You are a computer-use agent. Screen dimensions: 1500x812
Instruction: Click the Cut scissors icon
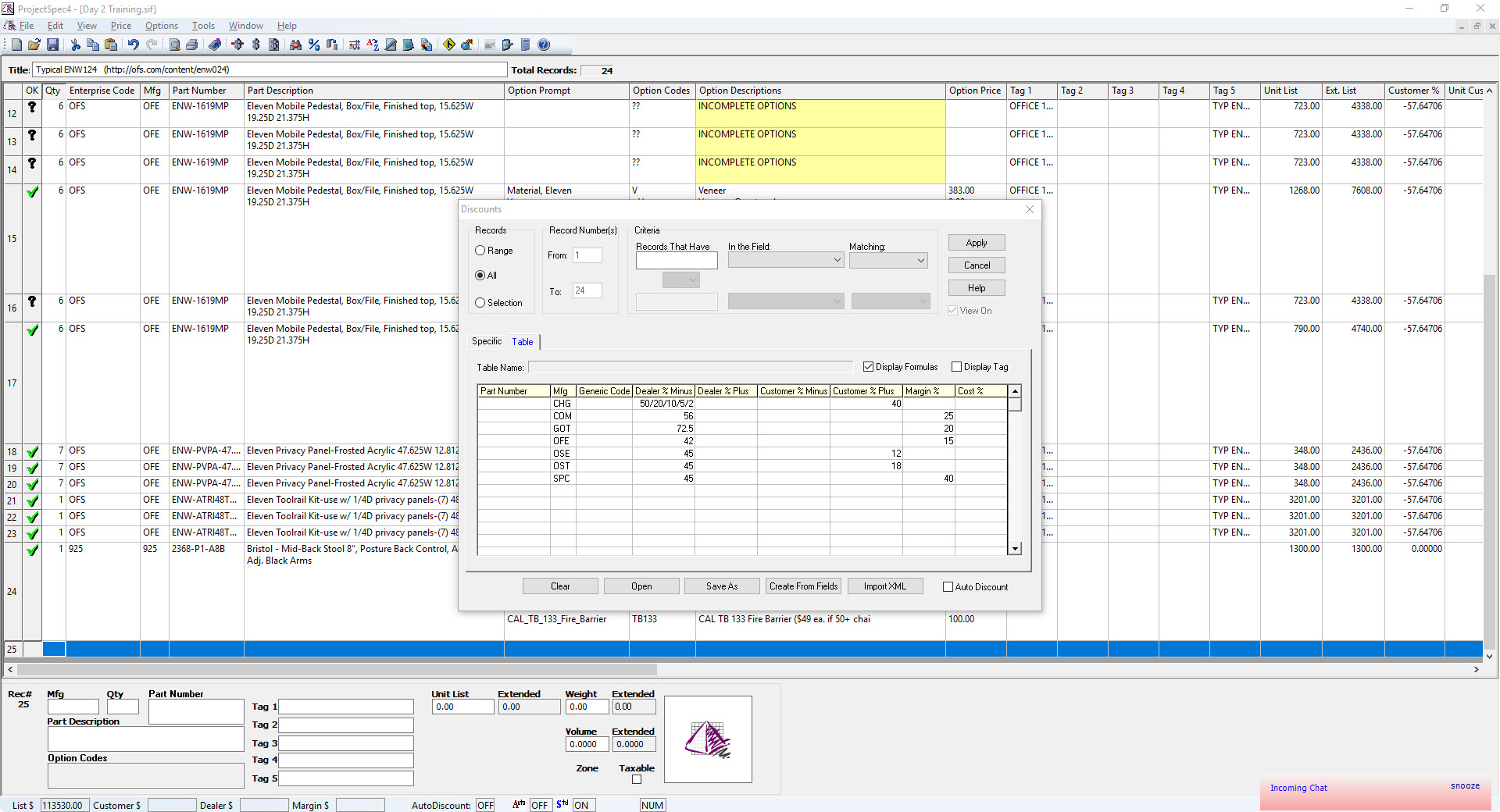pyautogui.click(x=75, y=45)
